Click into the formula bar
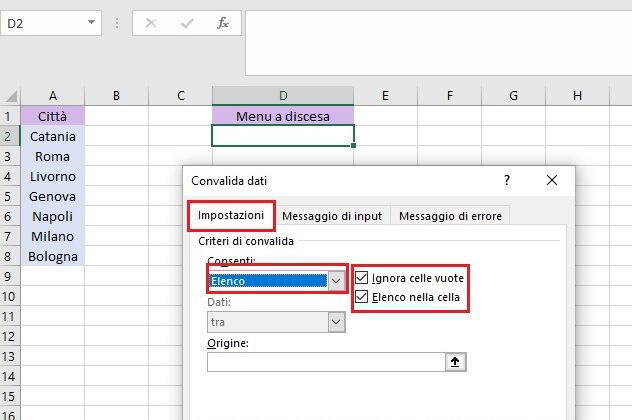Image resolution: width=632 pixels, height=420 pixels. (x=439, y=43)
